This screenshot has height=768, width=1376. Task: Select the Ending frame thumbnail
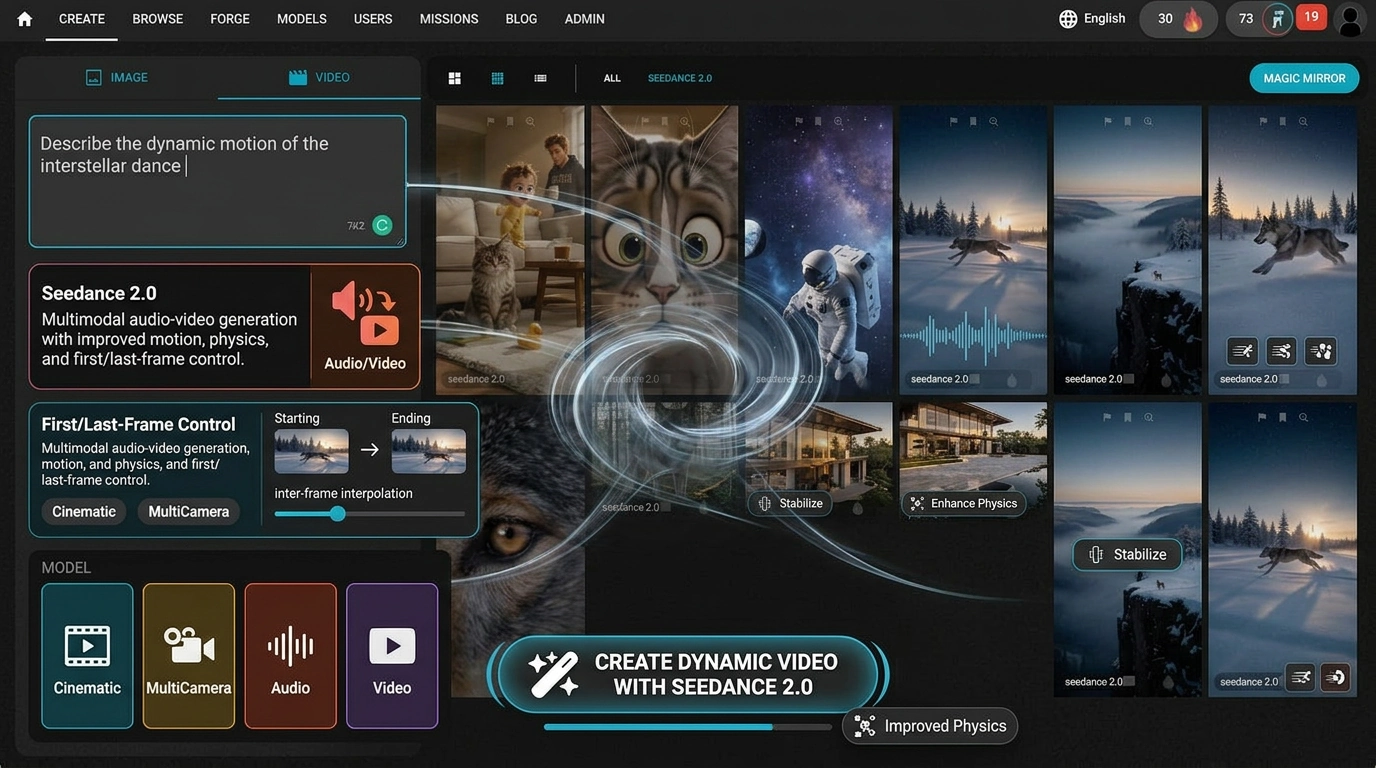coord(428,451)
